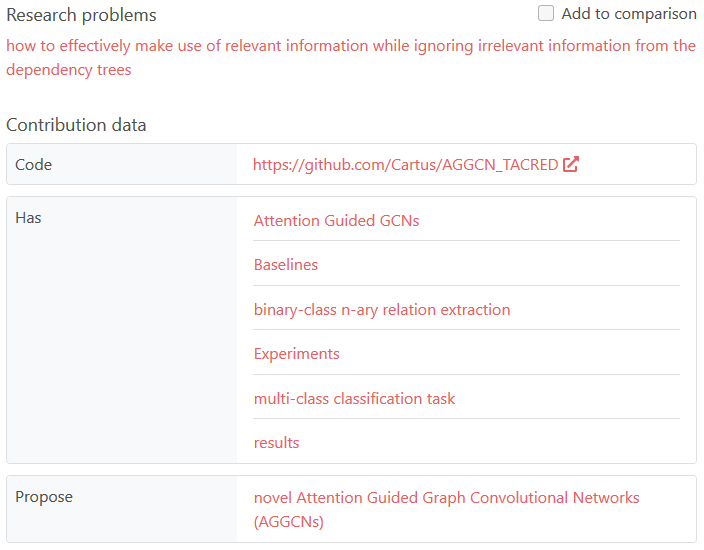Click empty space right of the Baselines entry

point(500,265)
